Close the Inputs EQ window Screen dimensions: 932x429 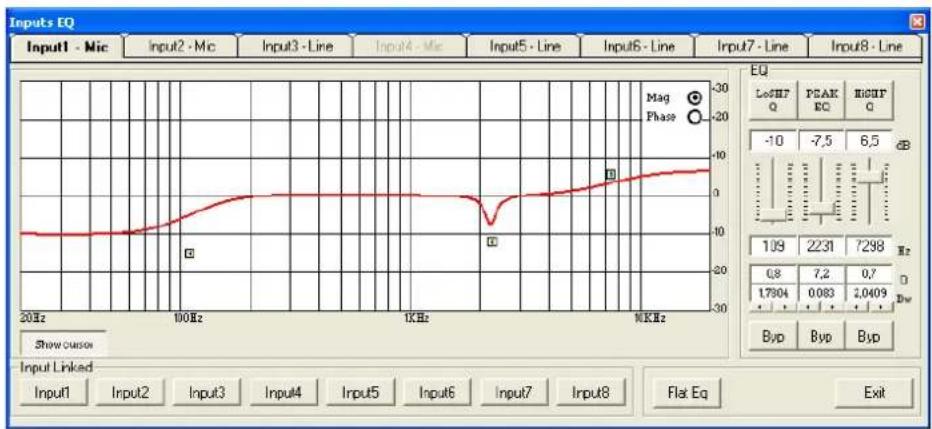click(917, 21)
